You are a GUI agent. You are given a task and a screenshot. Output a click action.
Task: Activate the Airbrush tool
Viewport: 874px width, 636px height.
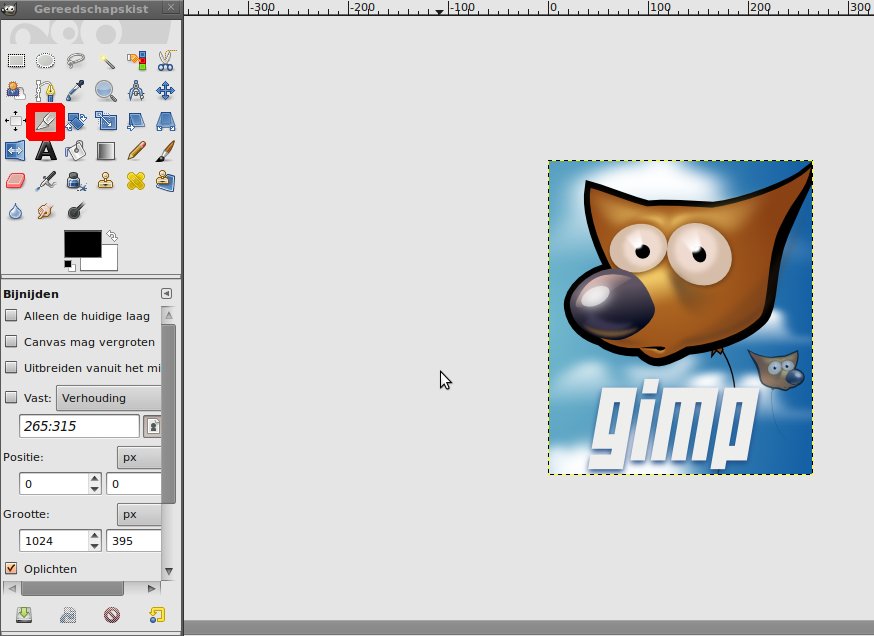pos(46,181)
